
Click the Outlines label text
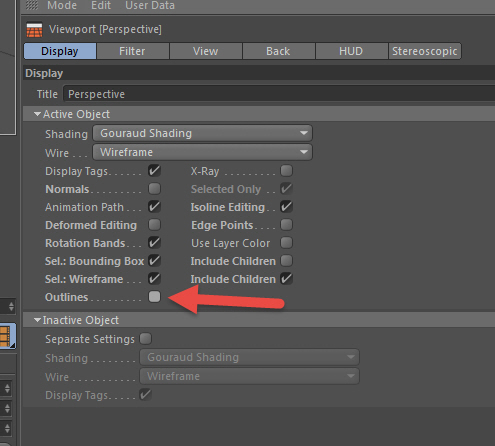point(67,297)
